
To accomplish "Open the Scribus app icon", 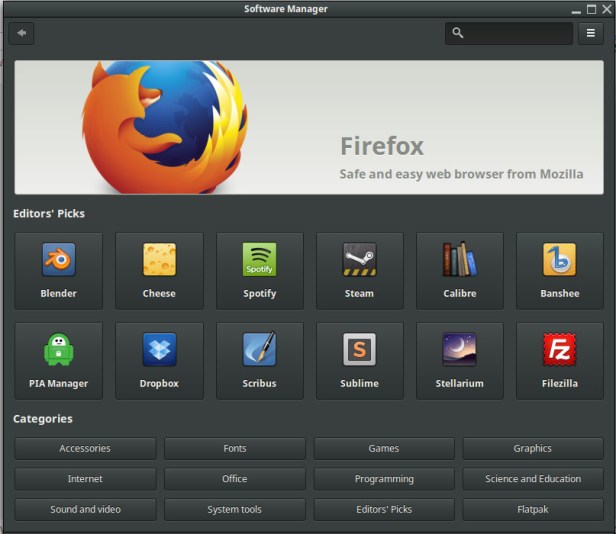I will point(259,350).
